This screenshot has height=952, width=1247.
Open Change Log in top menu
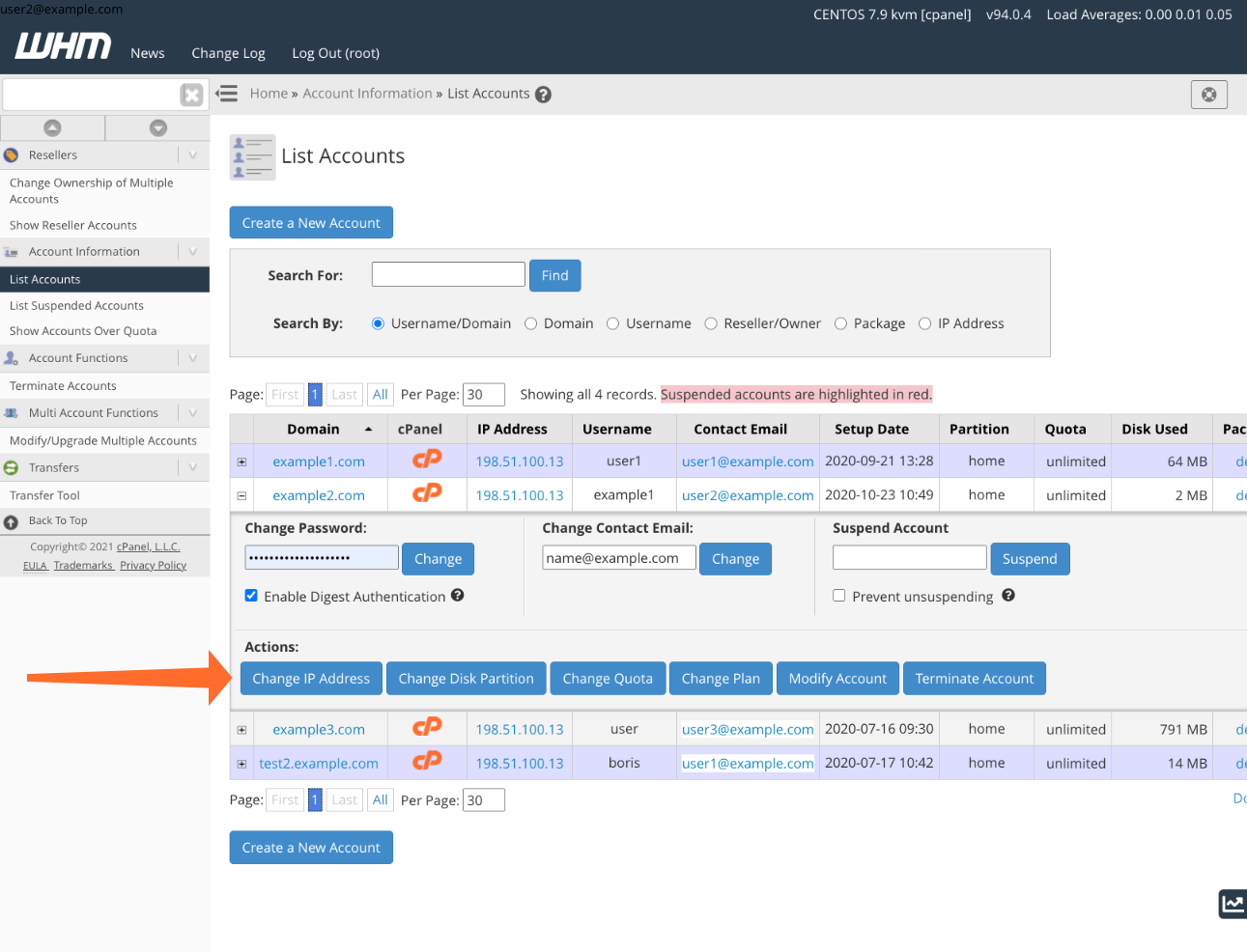(228, 53)
